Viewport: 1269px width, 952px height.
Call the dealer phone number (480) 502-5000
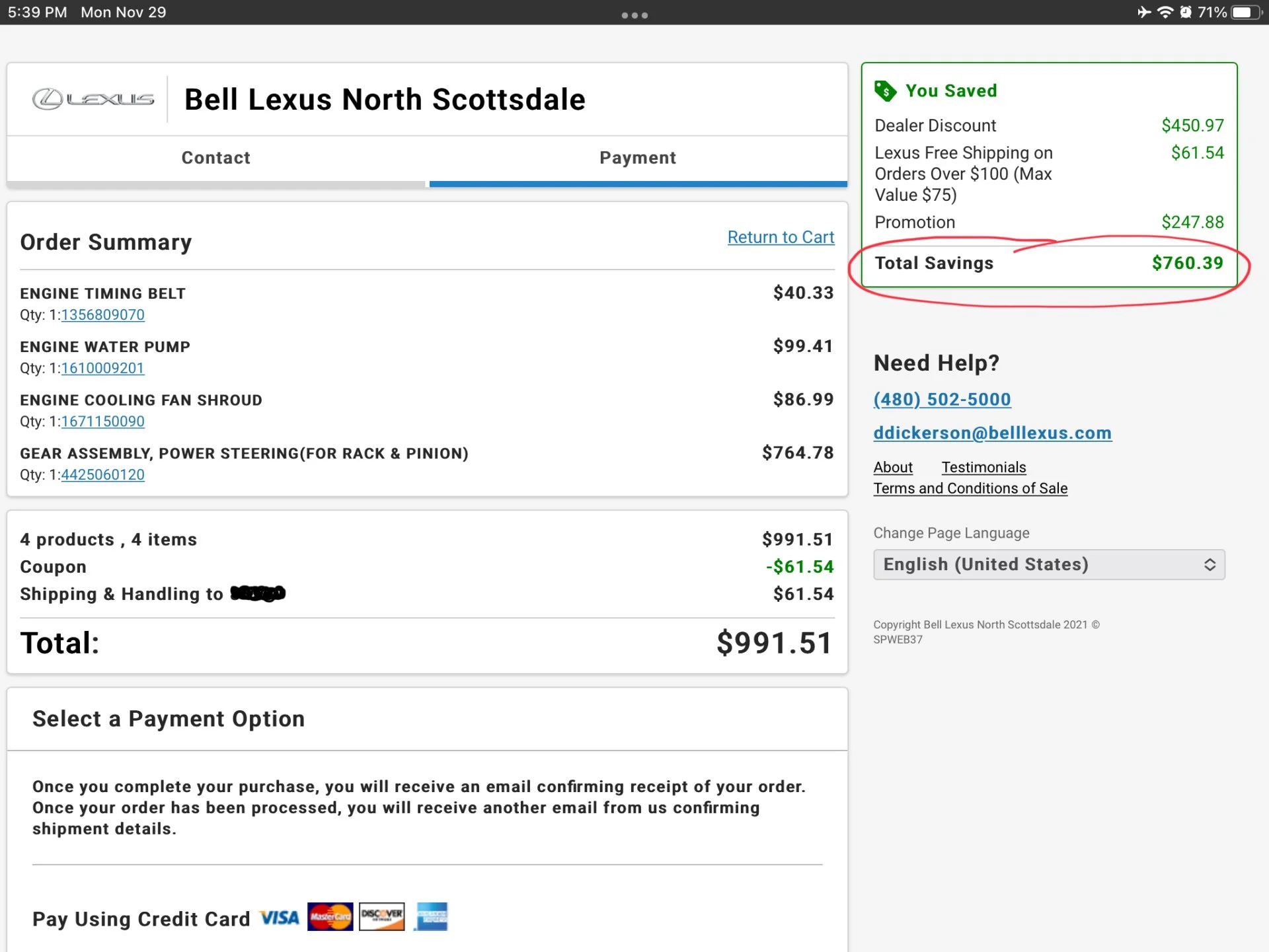(x=942, y=400)
